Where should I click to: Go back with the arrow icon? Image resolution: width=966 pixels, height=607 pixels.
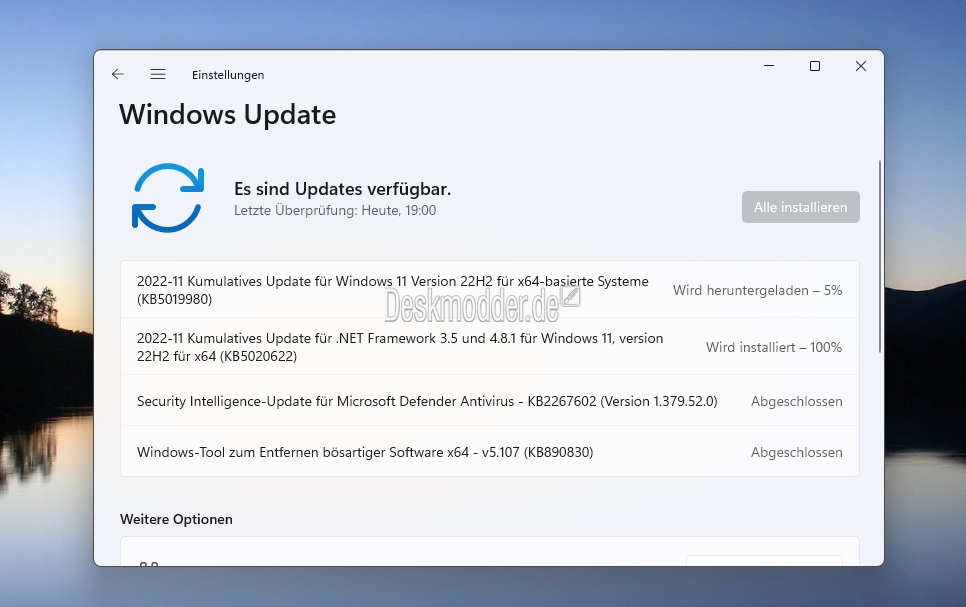118,75
